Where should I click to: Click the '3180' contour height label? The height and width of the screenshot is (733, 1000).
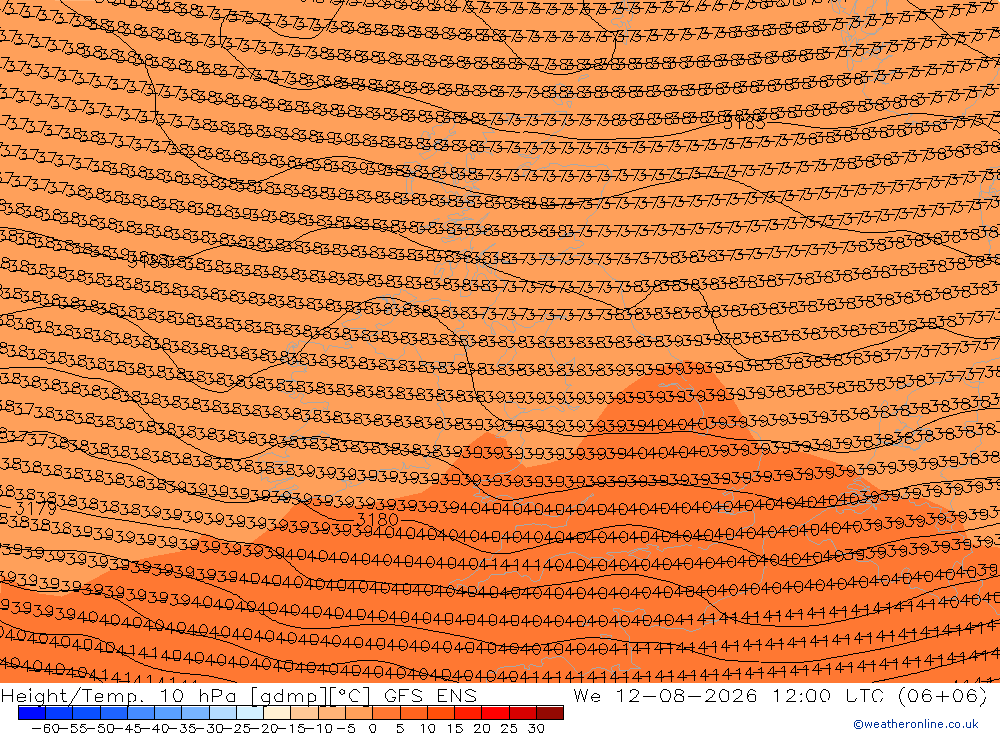pos(378,518)
